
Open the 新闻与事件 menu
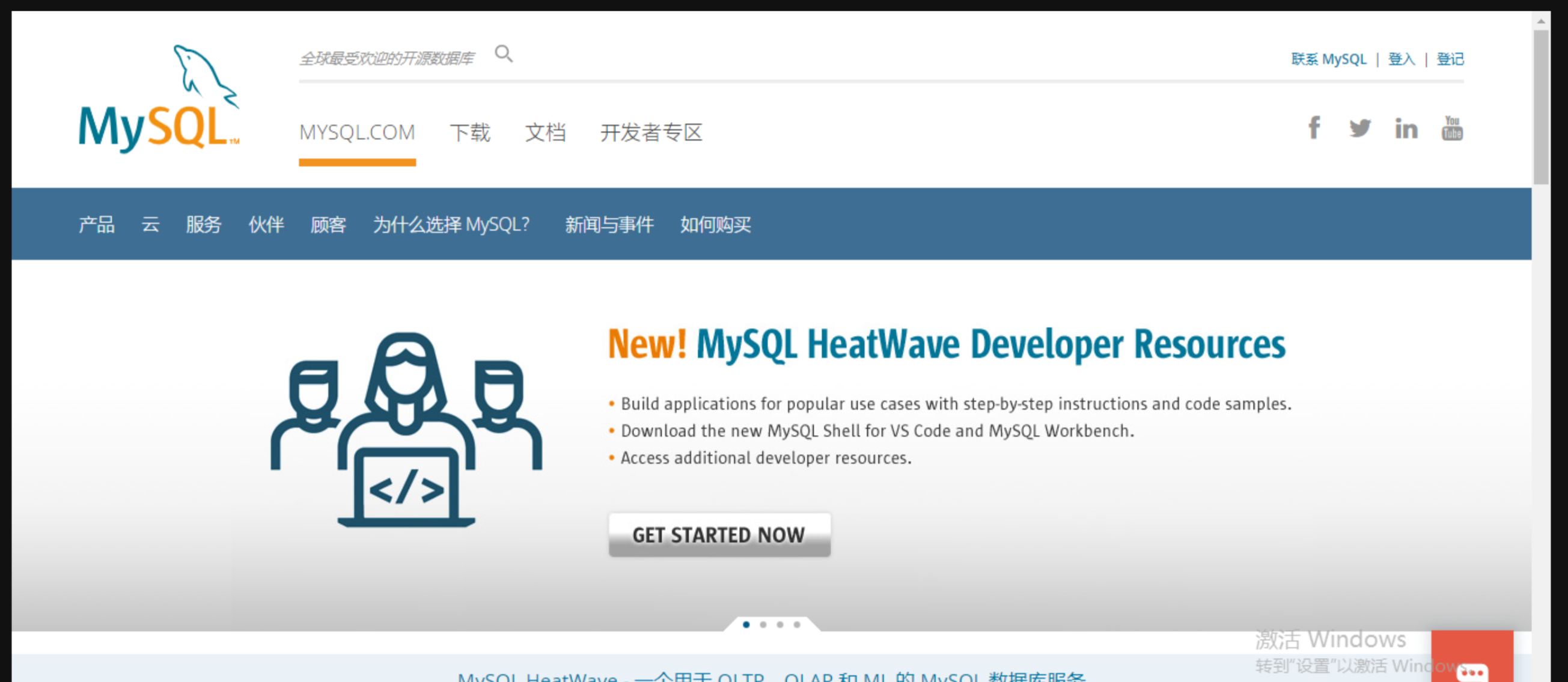[x=609, y=225]
